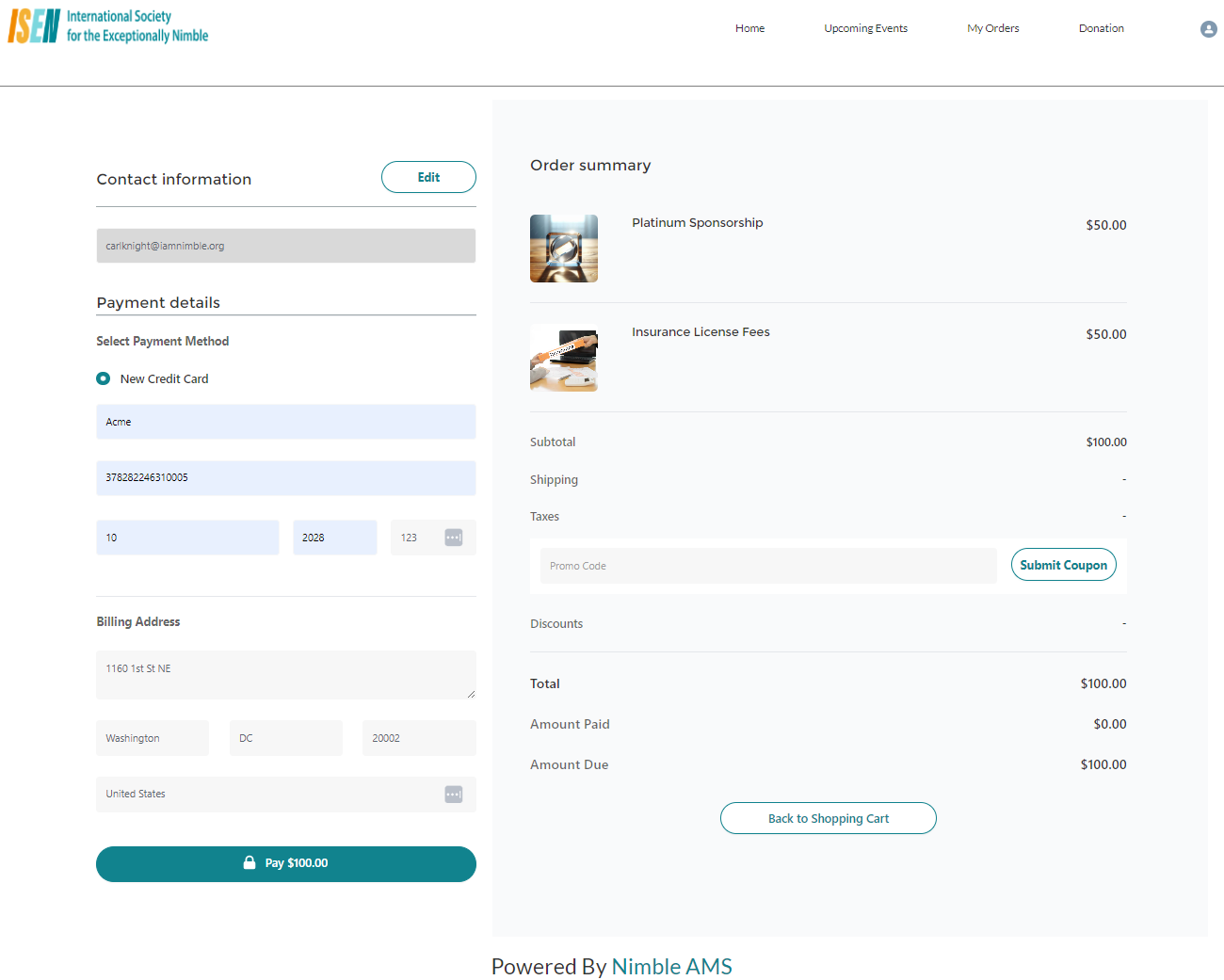Click the ISEN logo in header
The height and width of the screenshot is (980, 1224).
click(x=108, y=26)
